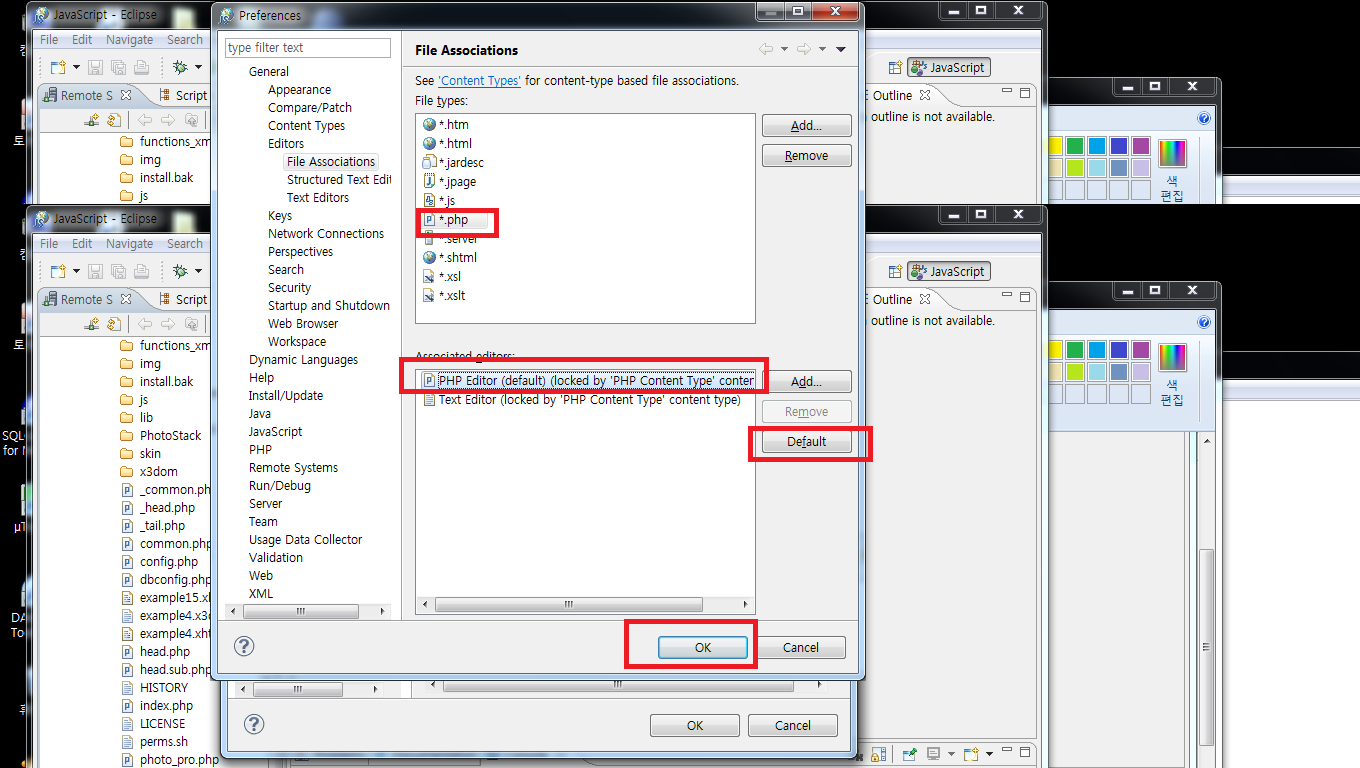This screenshot has height=768, width=1360.
Task: Select Run/Debug preferences category
Action: [280, 486]
